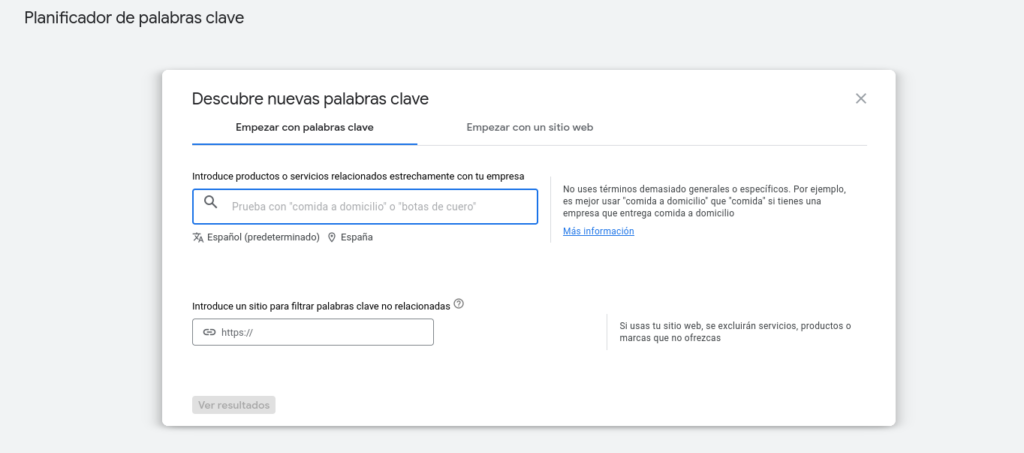Click the Introduce un sitio para filtrar label
1024x453 pixels.
pyautogui.click(x=320, y=305)
